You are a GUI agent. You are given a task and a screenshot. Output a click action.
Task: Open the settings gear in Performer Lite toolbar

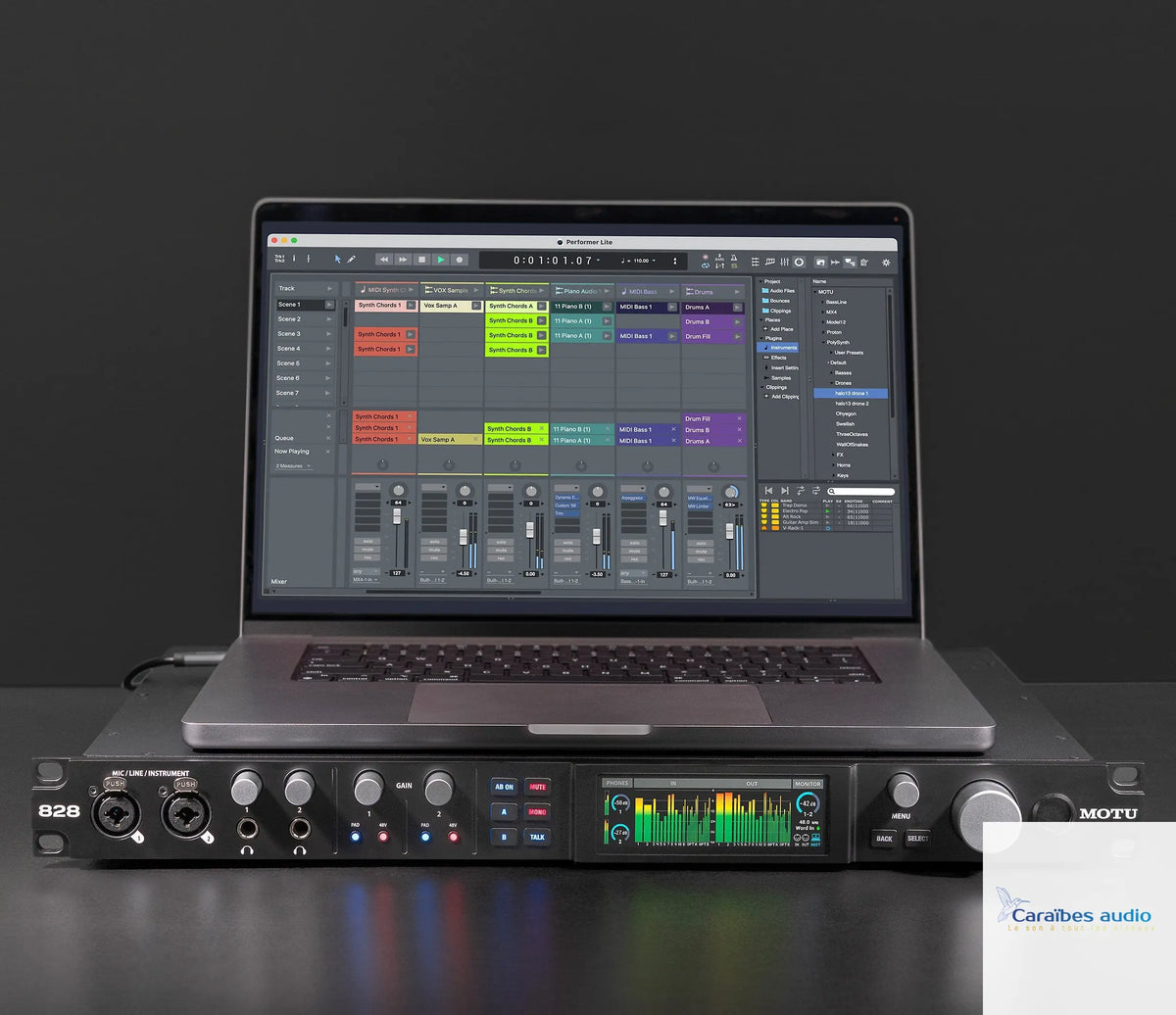tap(886, 262)
